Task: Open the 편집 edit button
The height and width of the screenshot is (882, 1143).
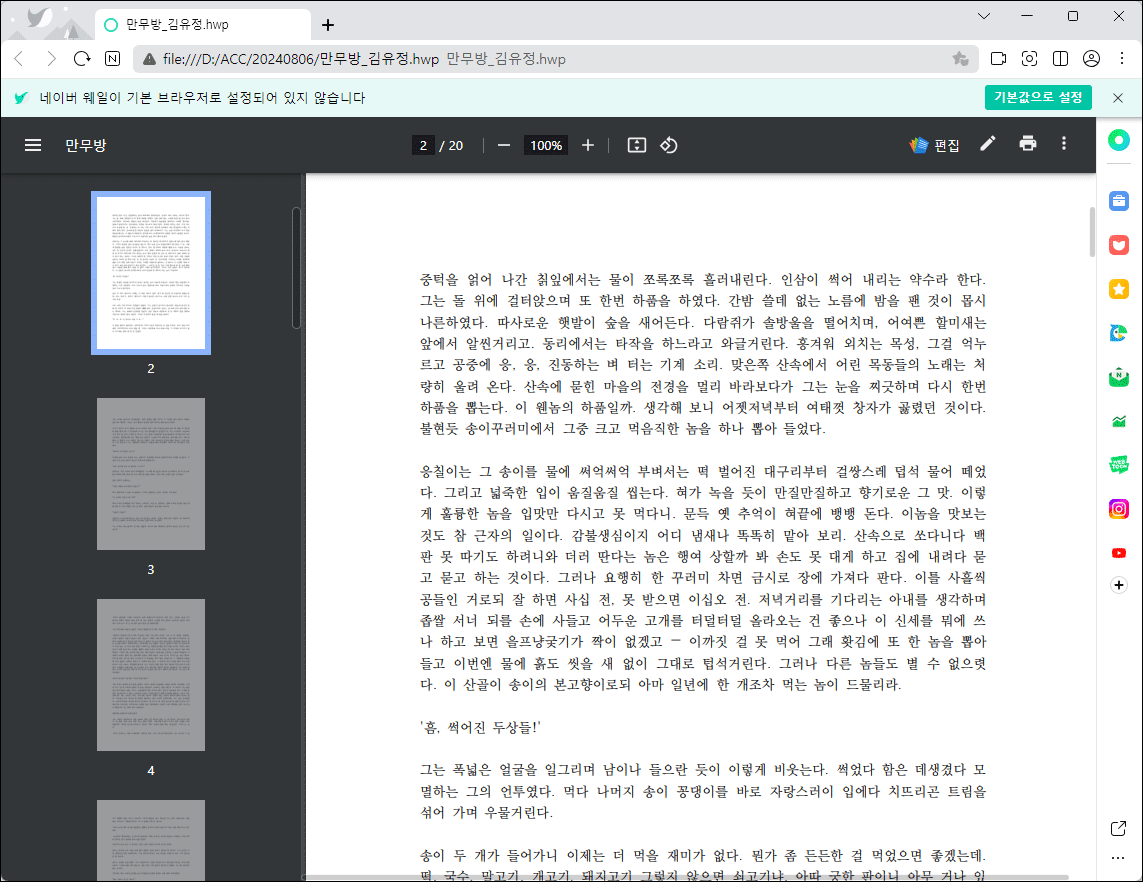Action: point(934,145)
